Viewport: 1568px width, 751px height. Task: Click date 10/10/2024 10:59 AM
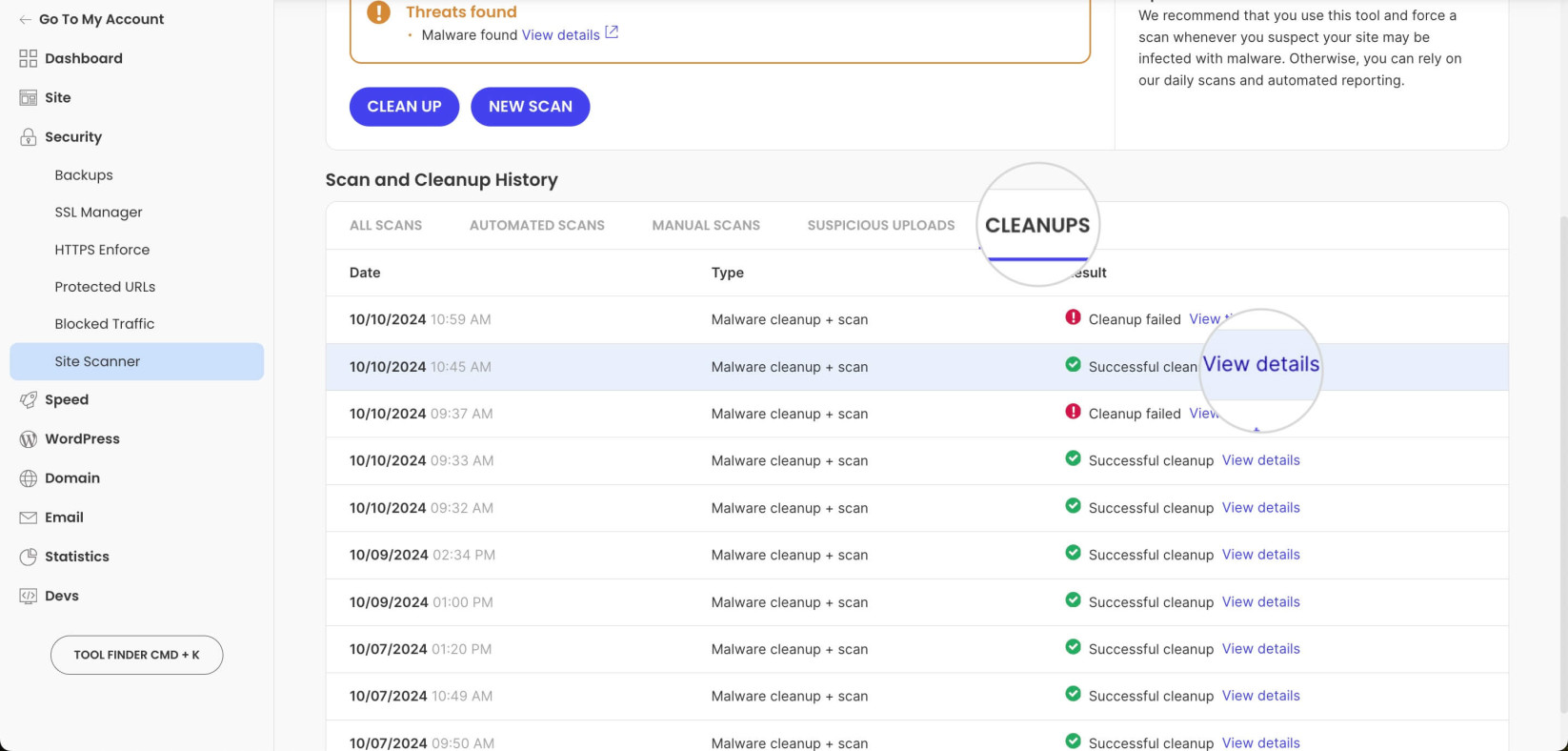coord(420,319)
